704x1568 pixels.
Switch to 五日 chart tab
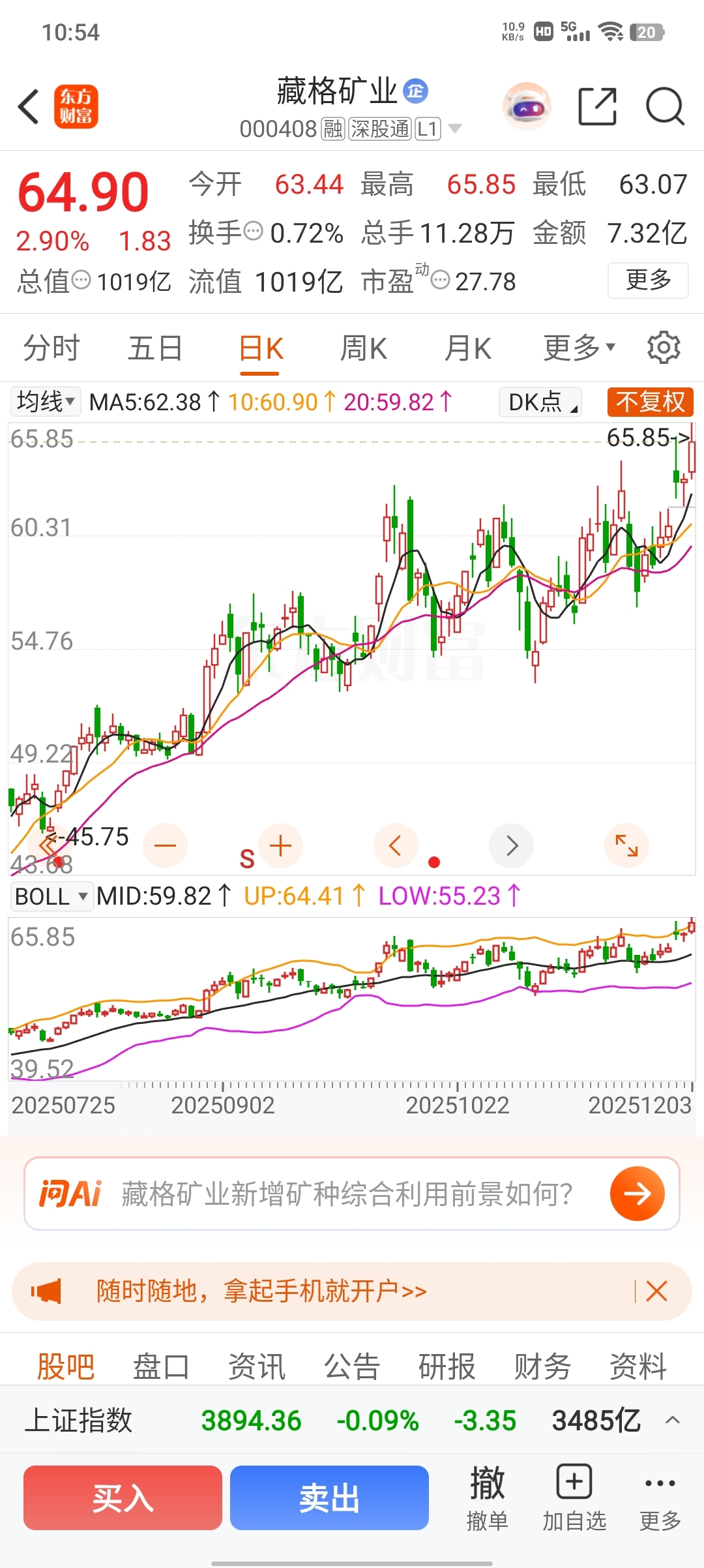(x=155, y=348)
